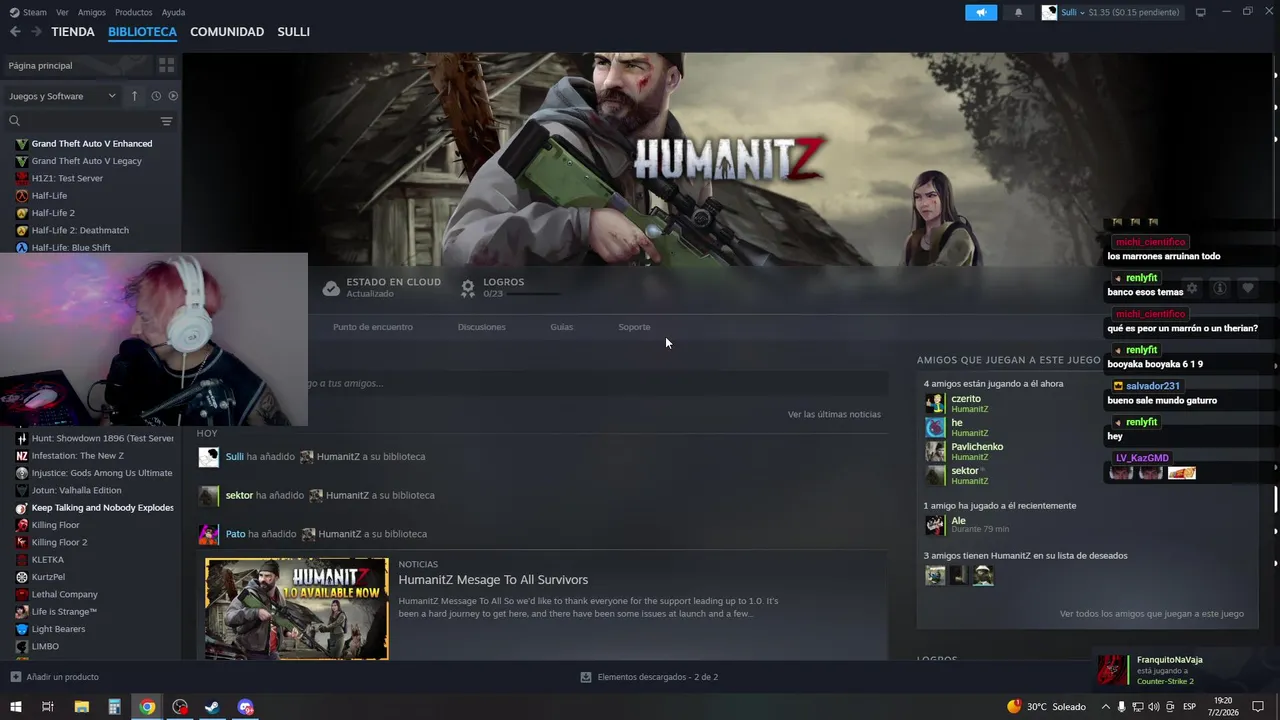The height and width of the screenshot is (720, 1280).
Task: Open HumanitZ 1.0 Available Now news thumbnail
Action: coord(297,609)
